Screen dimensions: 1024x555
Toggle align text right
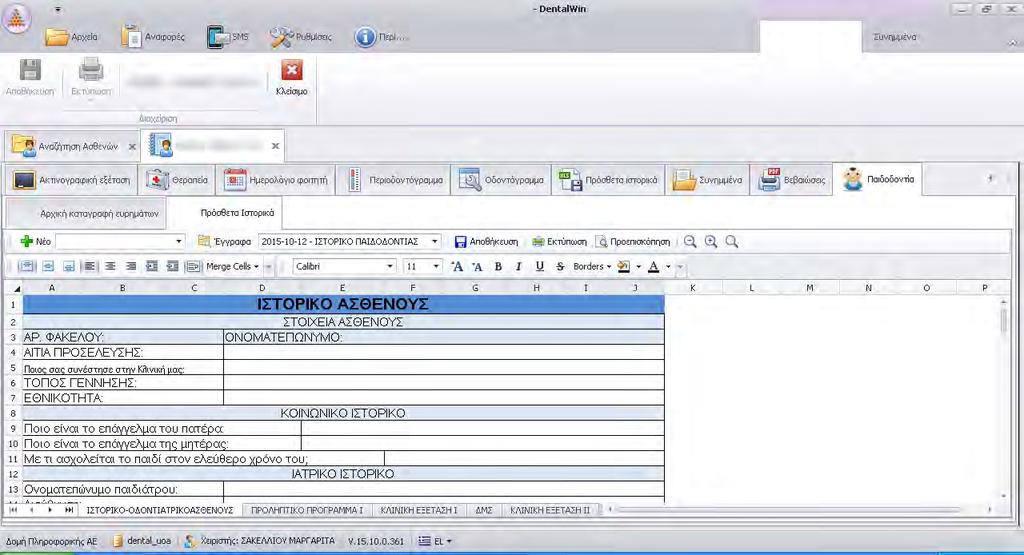(131, 266)
